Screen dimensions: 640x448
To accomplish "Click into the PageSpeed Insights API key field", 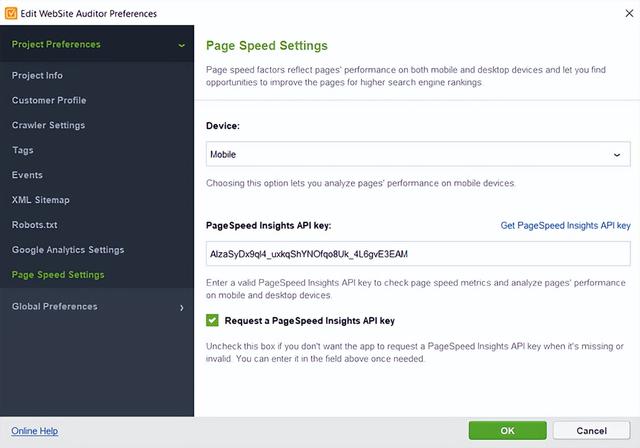I will [417, 253].
